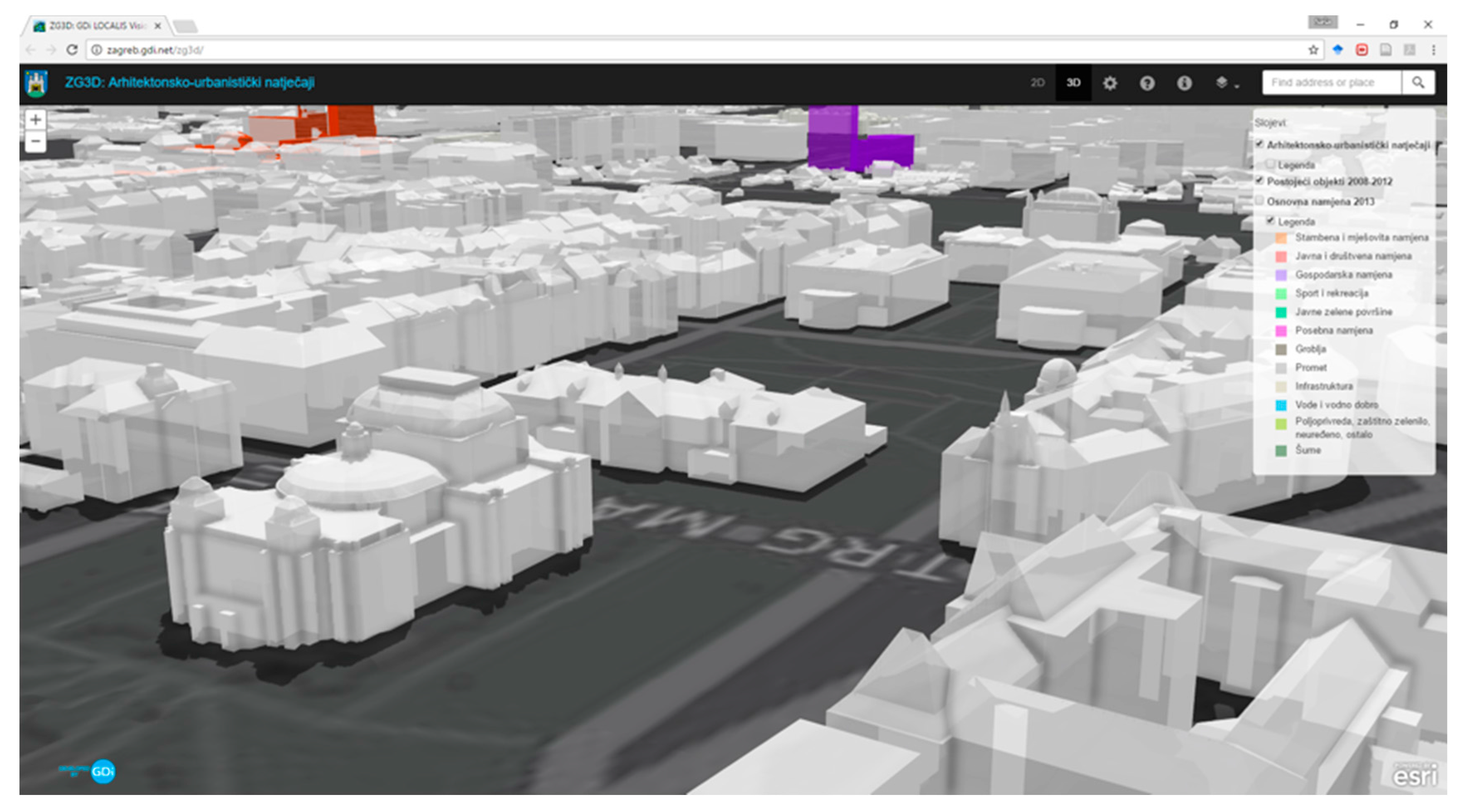Click the info icon in header

1184,83
